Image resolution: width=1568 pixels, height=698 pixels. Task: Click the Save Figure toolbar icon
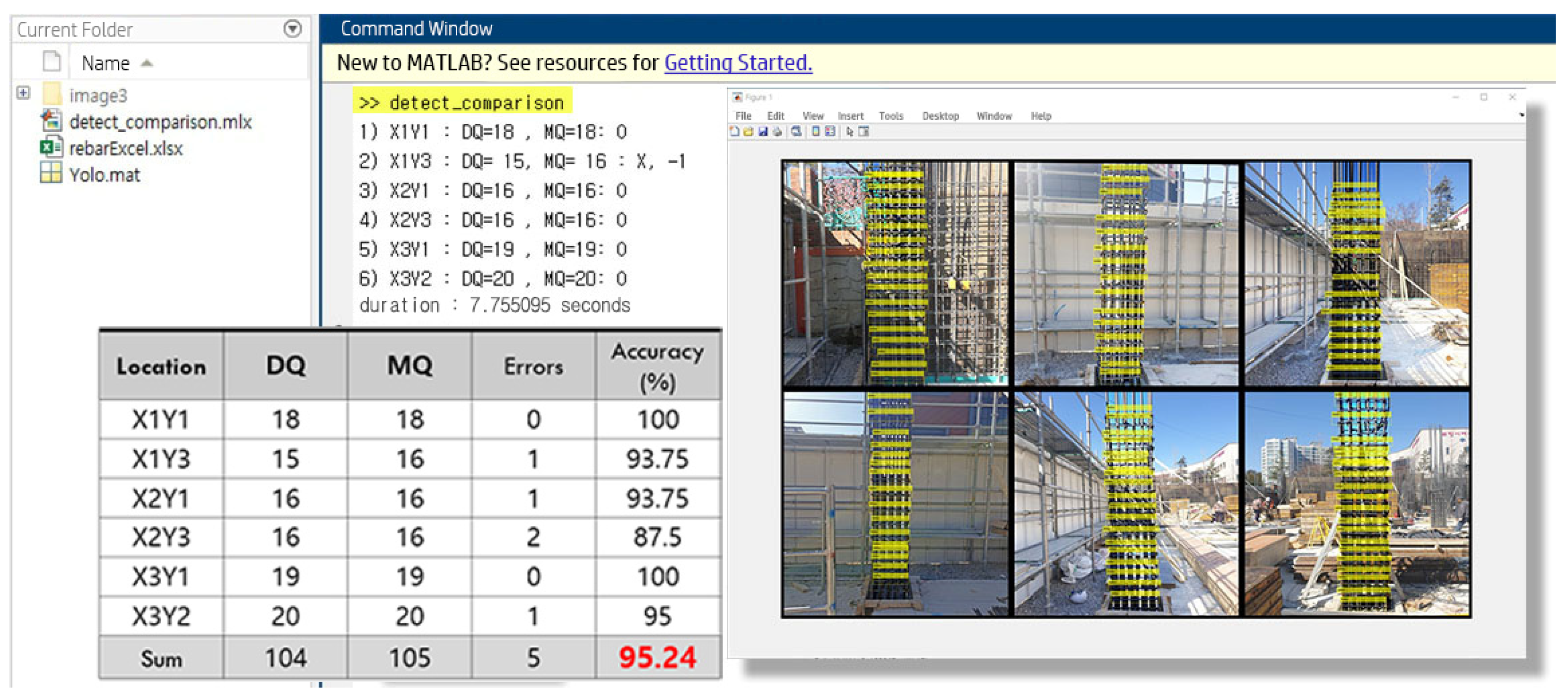[763, 131]
